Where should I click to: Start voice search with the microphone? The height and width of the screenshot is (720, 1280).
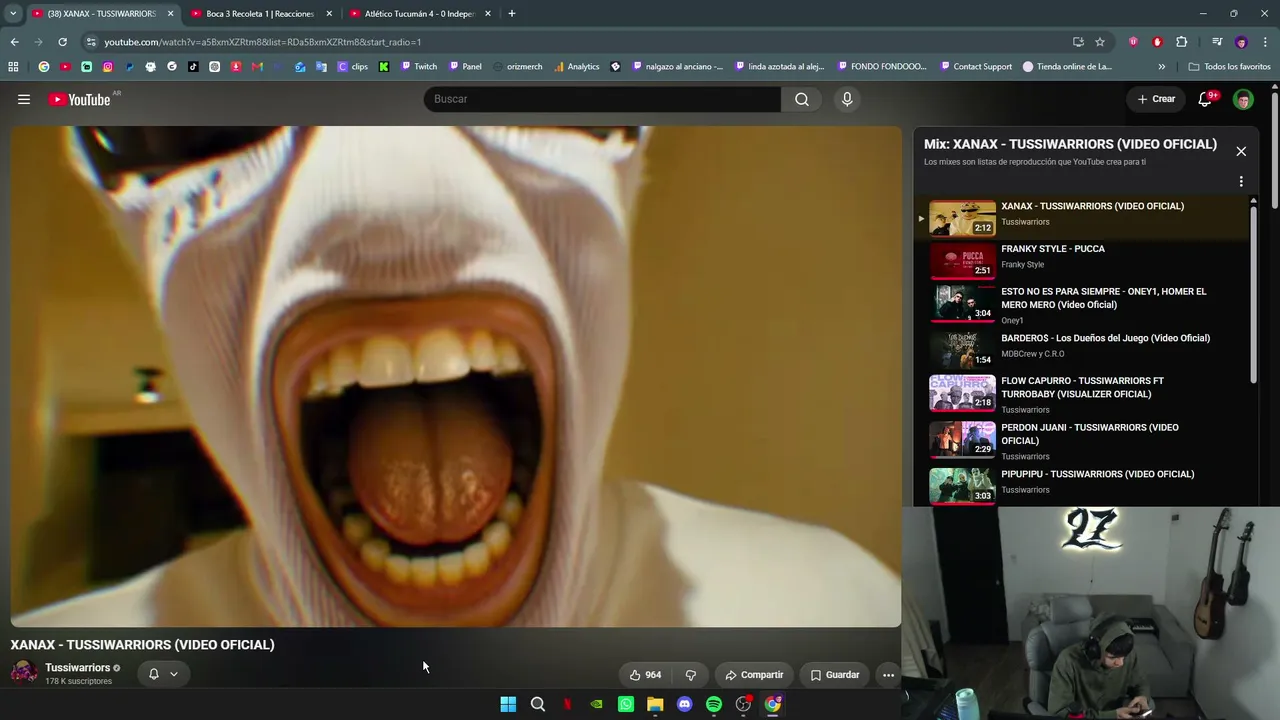pos(847,99)
